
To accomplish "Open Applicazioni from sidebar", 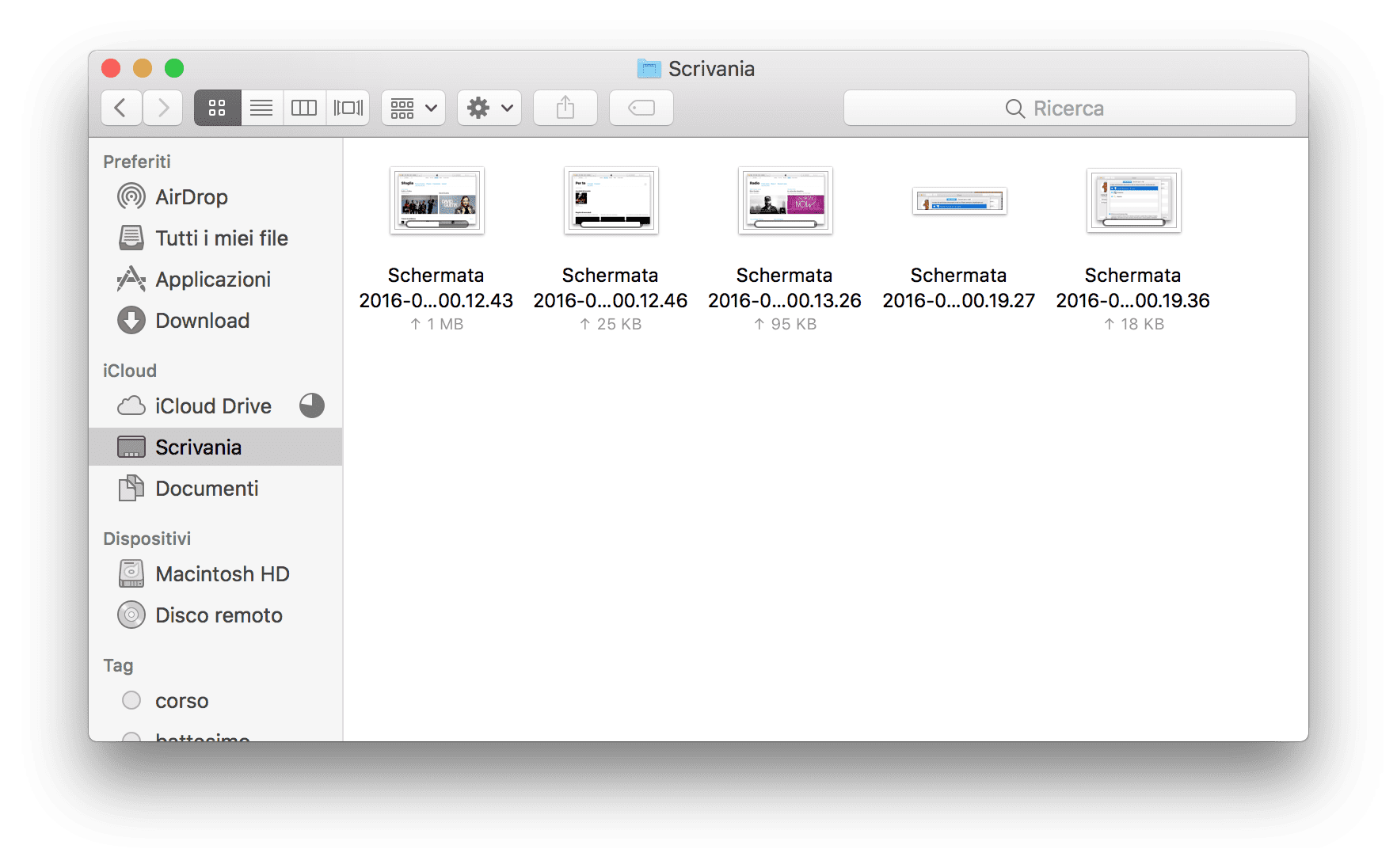I will click(212, 280).
